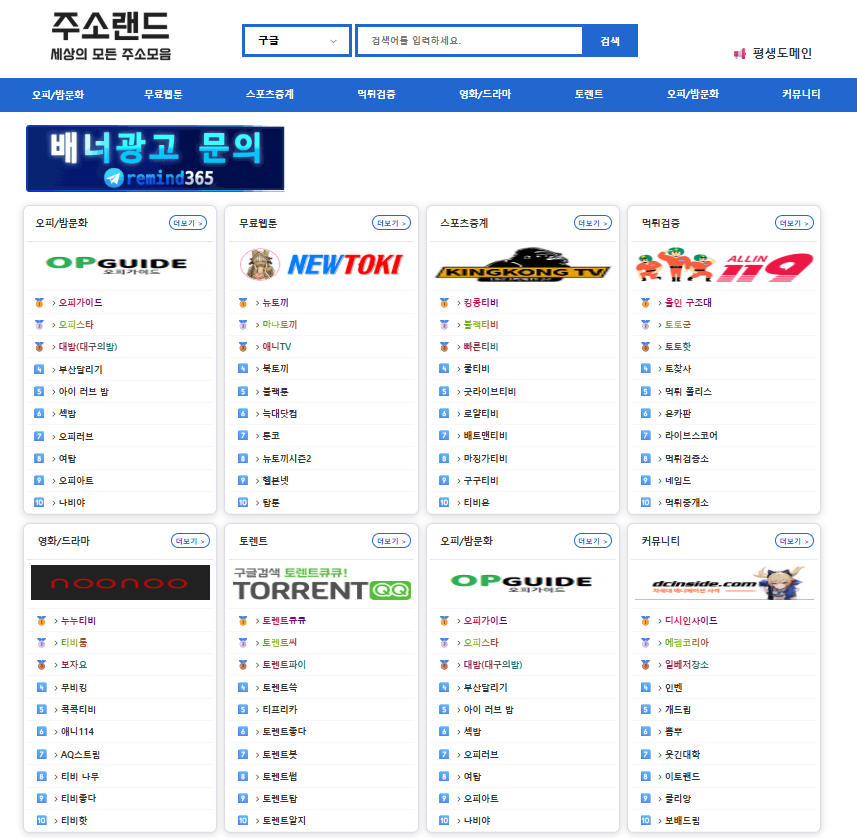857x839 pixels.
Task: Click the noonoo logo banner
Action: tap(120, 583)
